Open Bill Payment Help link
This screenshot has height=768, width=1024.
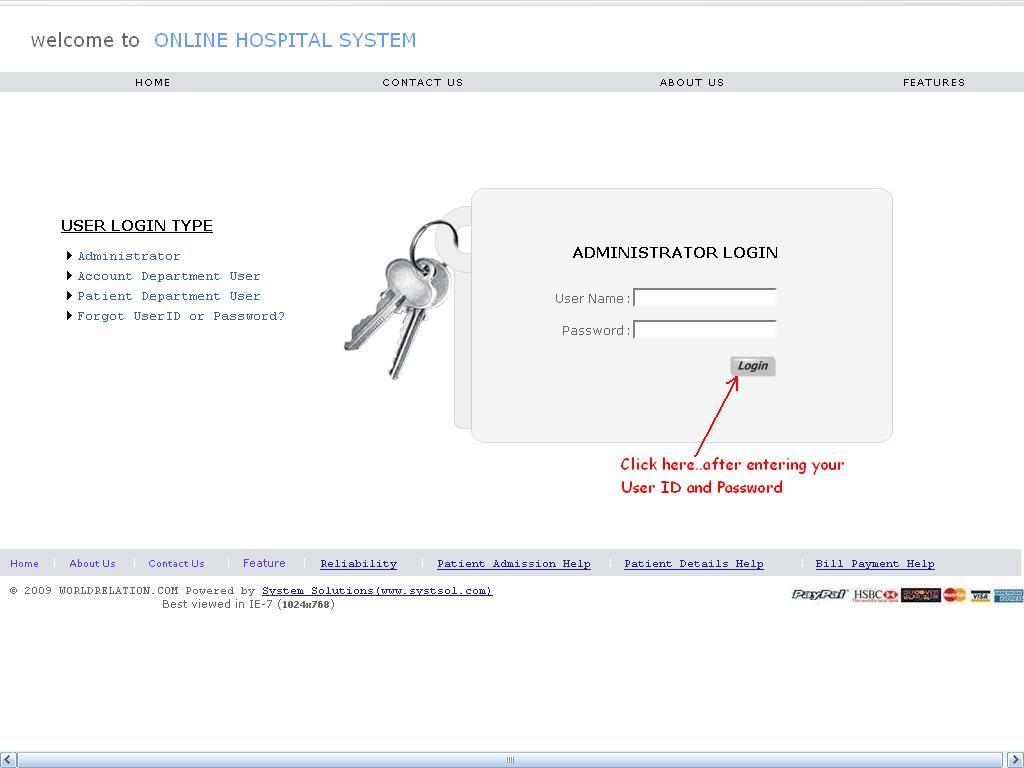[875, 564]
